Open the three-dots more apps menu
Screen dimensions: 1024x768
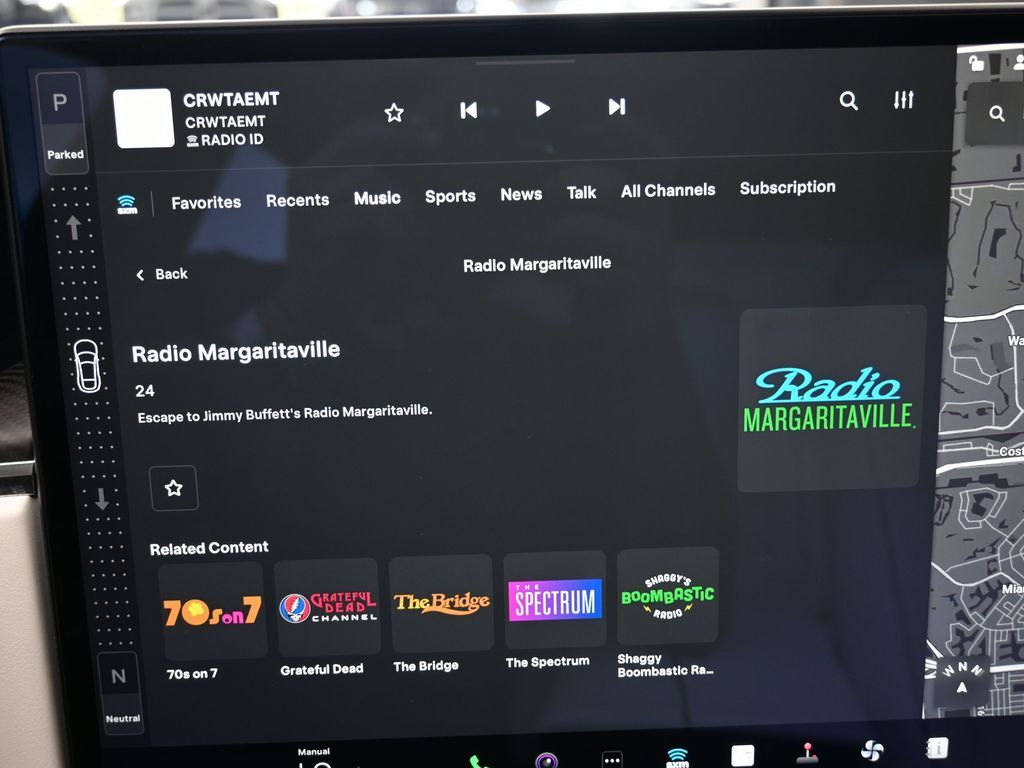(612, 760)
